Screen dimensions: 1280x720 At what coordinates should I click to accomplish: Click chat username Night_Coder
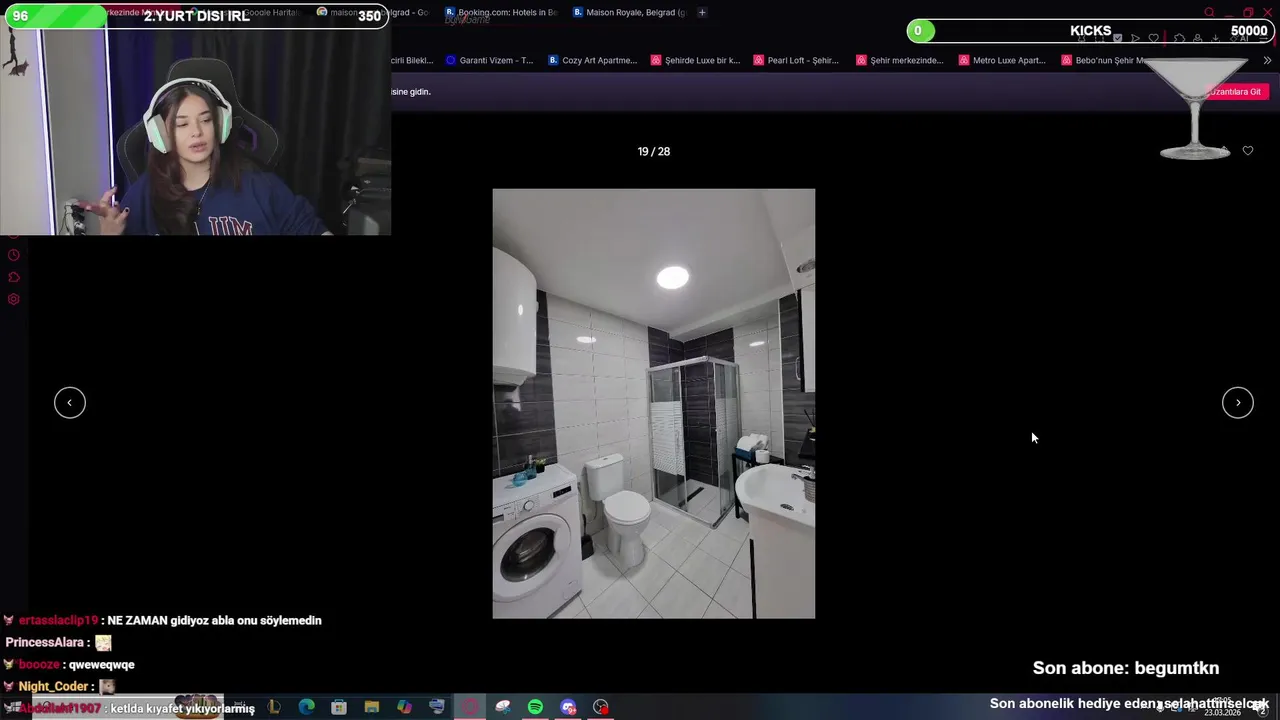click(x=53, y=686)
